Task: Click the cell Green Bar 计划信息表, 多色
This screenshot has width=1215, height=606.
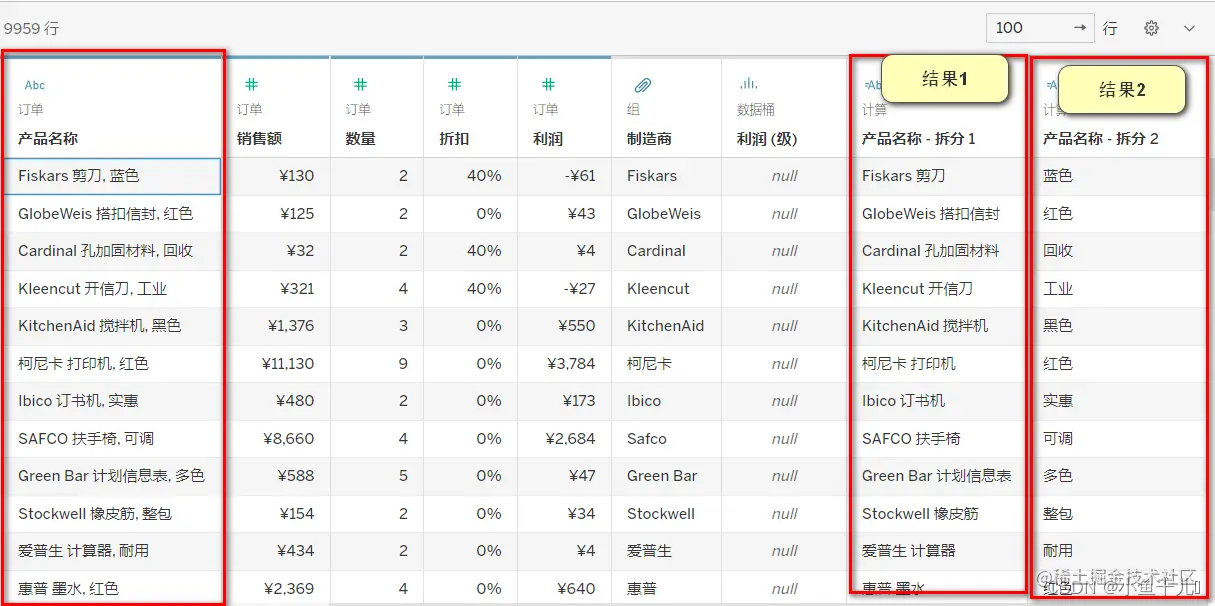Action: [x=112, y=476]
